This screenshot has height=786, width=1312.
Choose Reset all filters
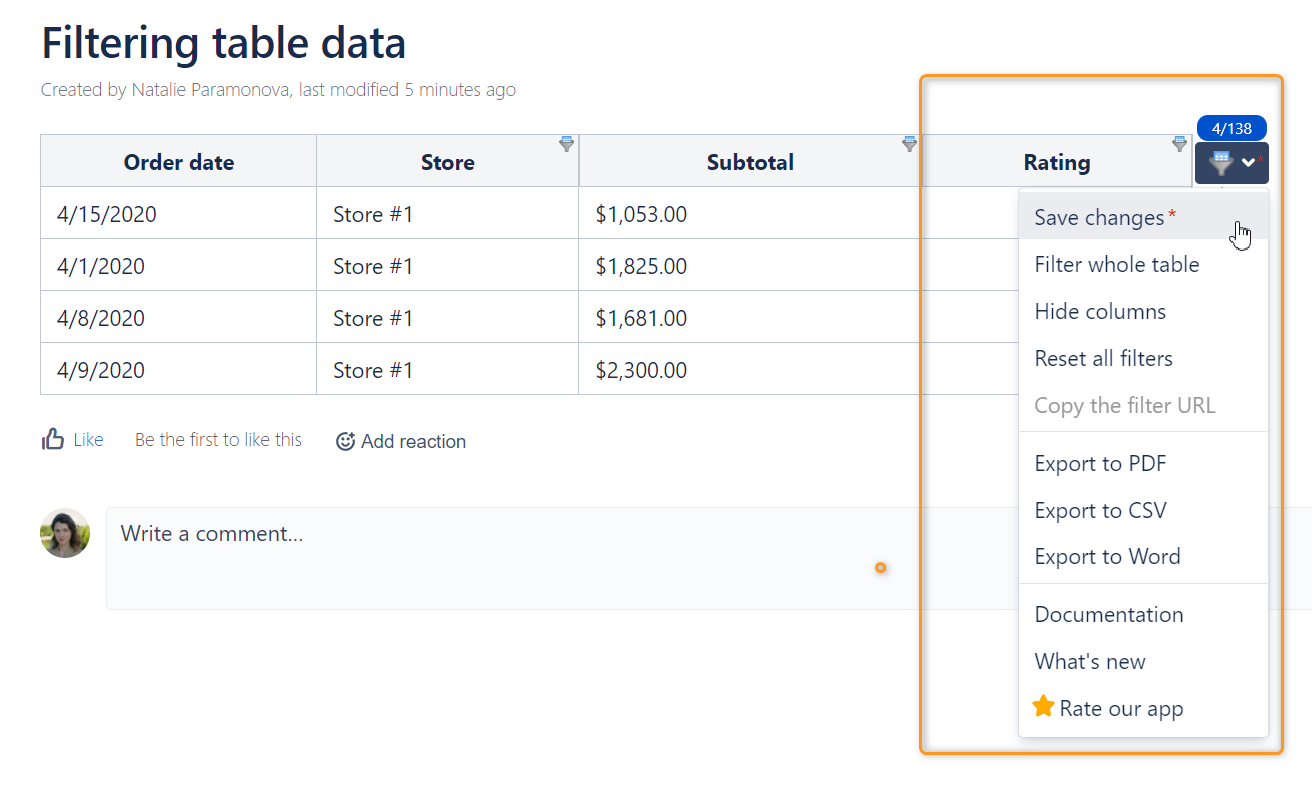coord(1103,358)
